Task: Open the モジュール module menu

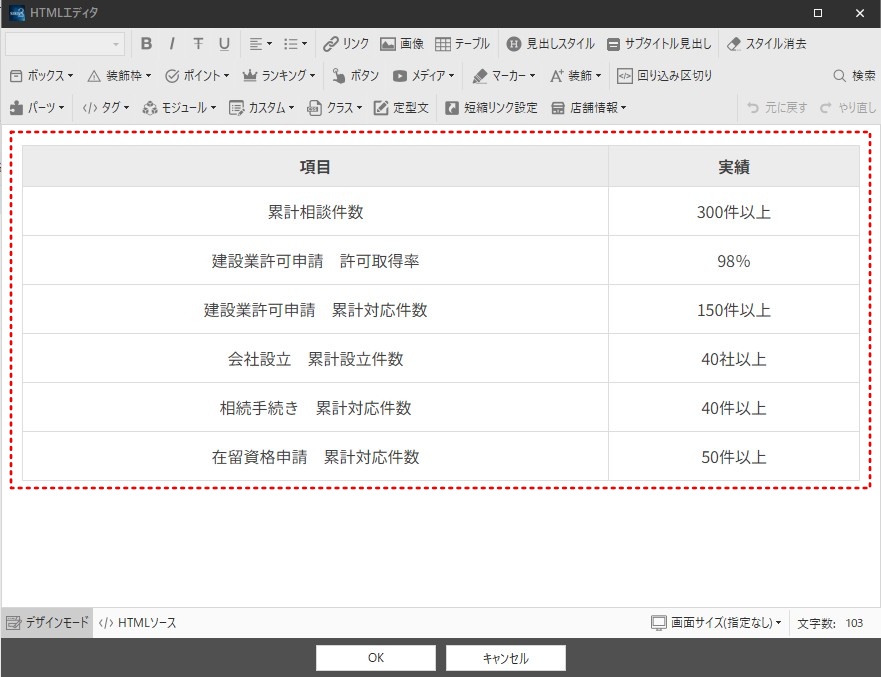Action: tap(179, 107)
